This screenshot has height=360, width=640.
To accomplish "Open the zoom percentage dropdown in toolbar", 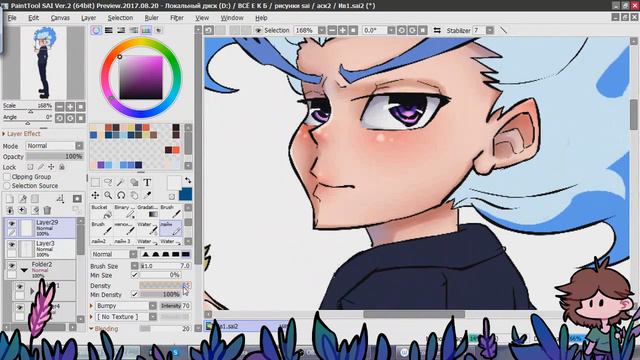I will click(x=322, y=31).
